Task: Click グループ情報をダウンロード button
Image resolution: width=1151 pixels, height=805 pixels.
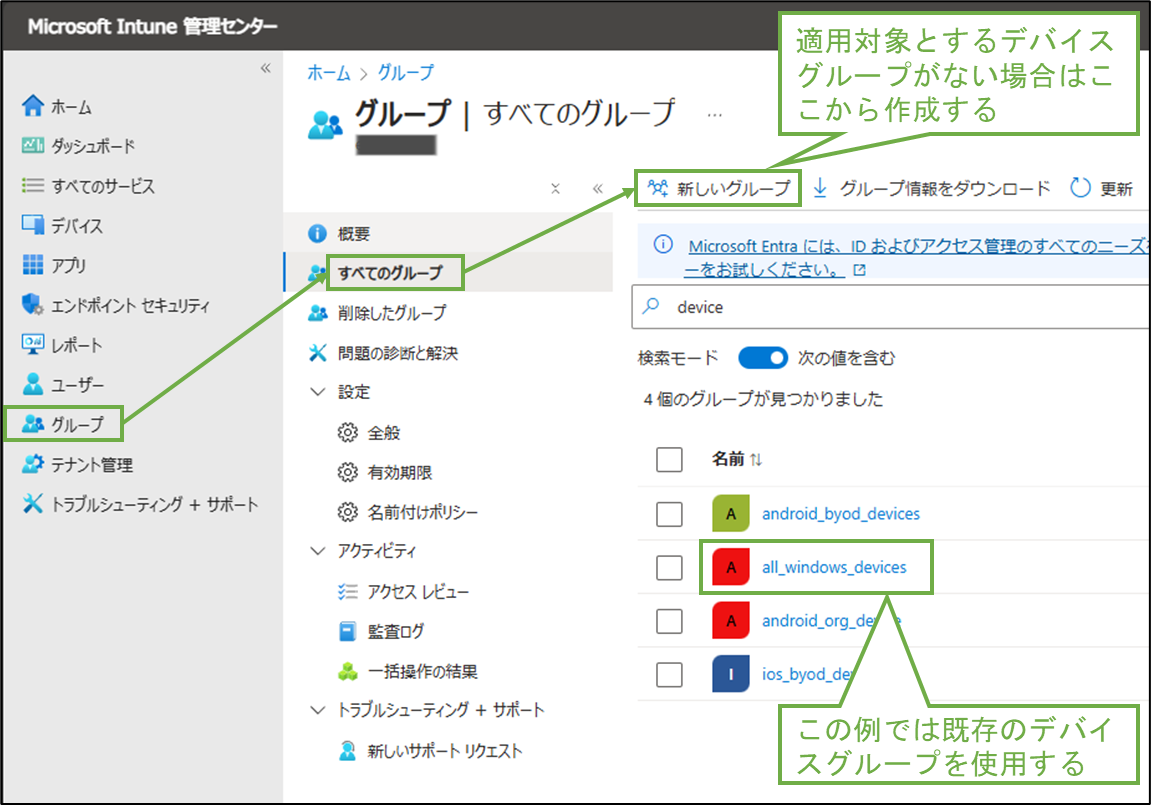Action: click(932, 189)
